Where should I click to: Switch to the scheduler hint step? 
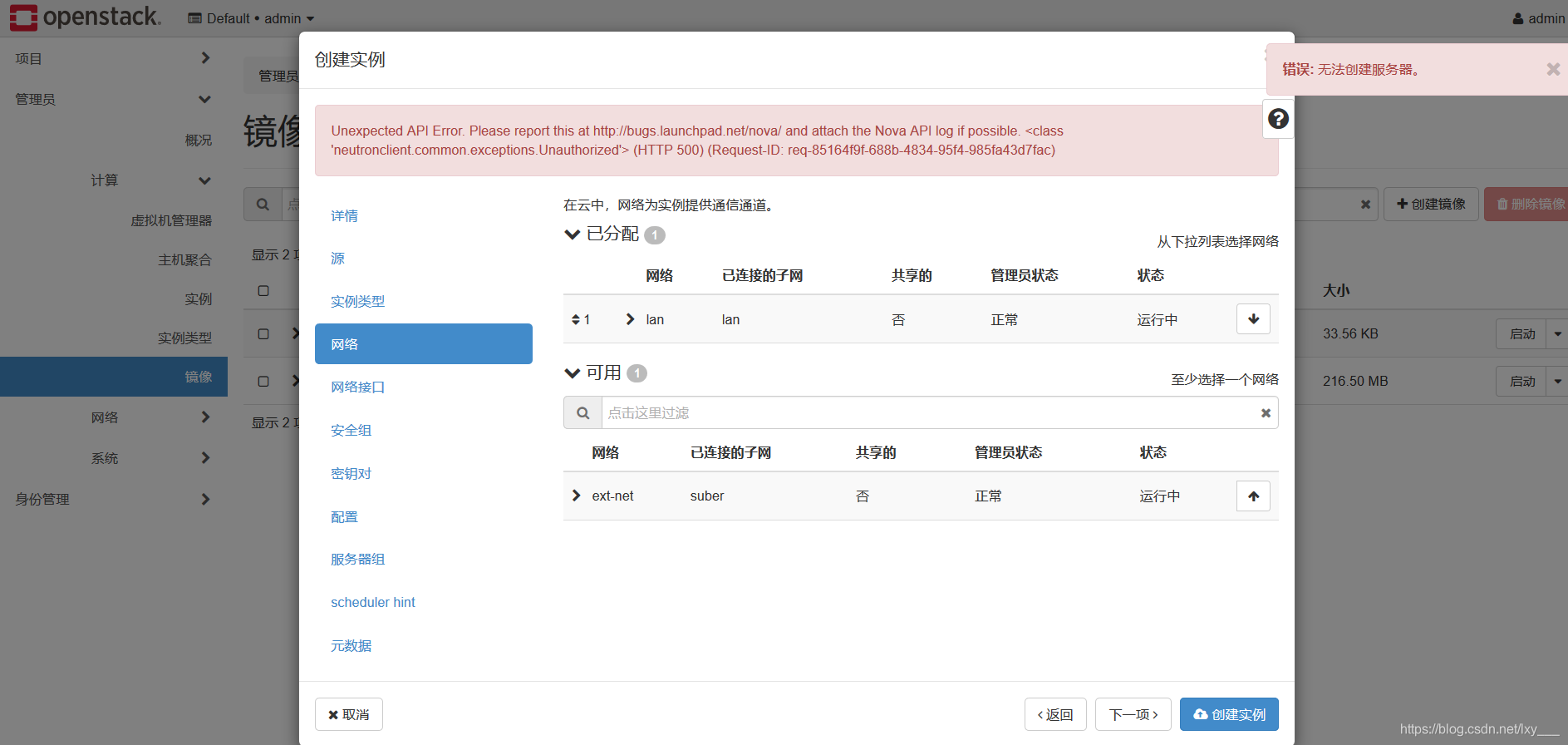(372, 603)
